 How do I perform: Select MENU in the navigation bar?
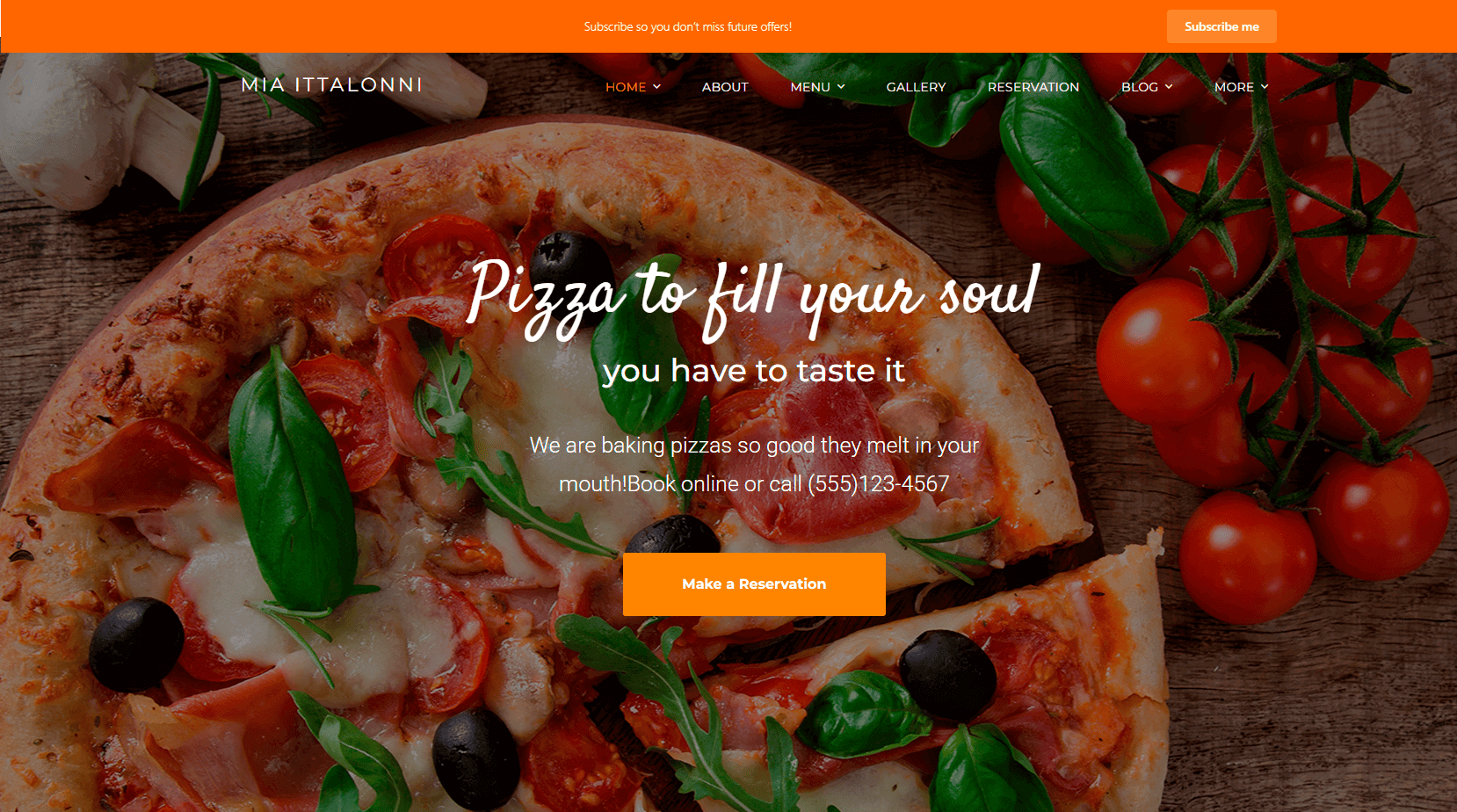pyautogui.click(x=810, y=87)
